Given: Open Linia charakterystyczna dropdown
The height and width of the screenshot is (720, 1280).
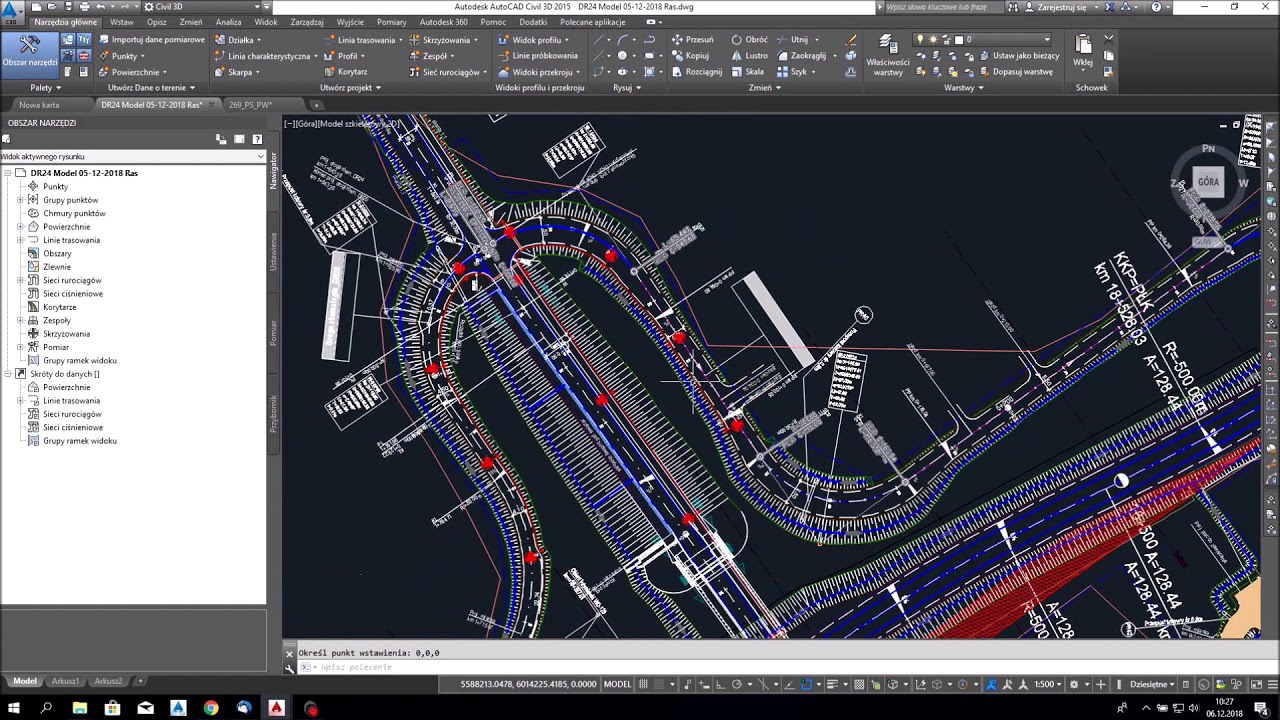Looking at the screenshot, I should click(x=268, y=56).
